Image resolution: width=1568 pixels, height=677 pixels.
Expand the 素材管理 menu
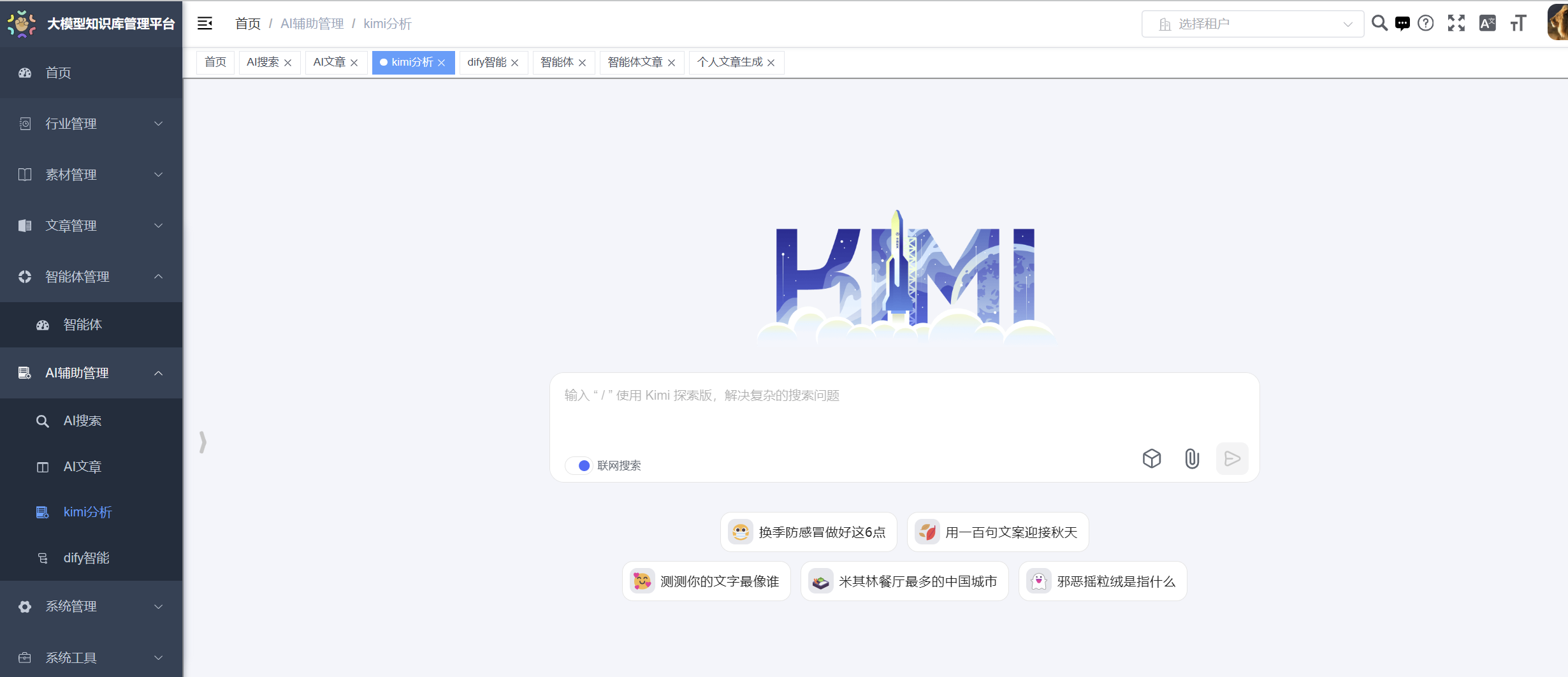[91, 175]
